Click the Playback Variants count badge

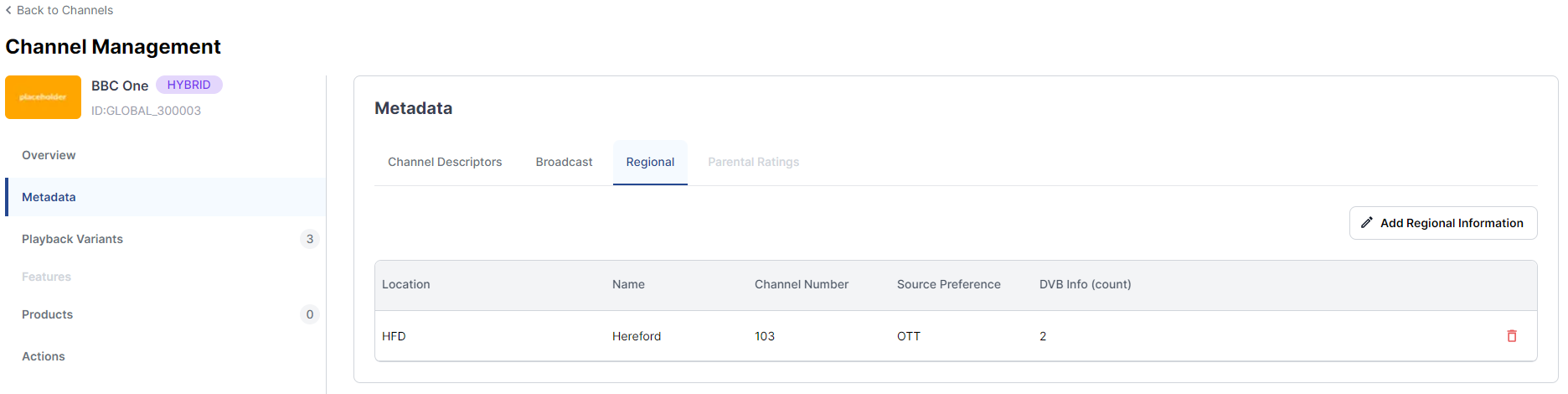tap(310, 239)
